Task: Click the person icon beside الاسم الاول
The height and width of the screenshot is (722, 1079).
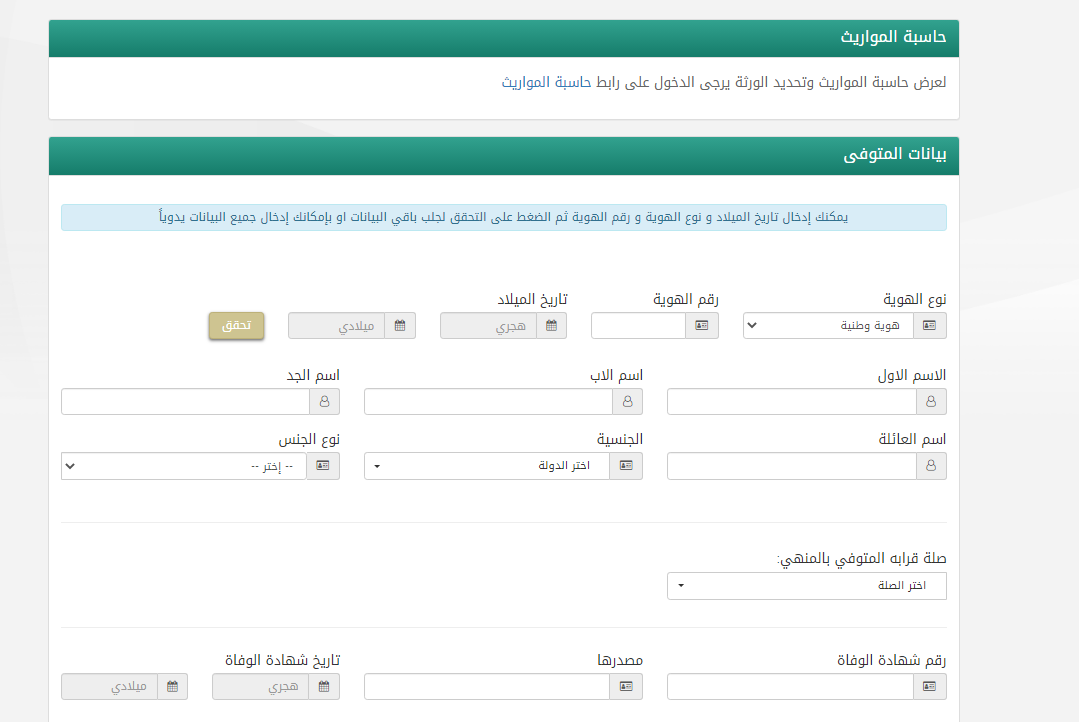Action: click(x=931, y=402)
